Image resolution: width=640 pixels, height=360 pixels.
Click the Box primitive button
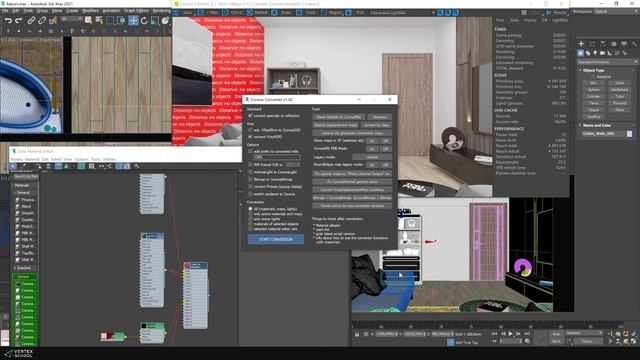593,83
